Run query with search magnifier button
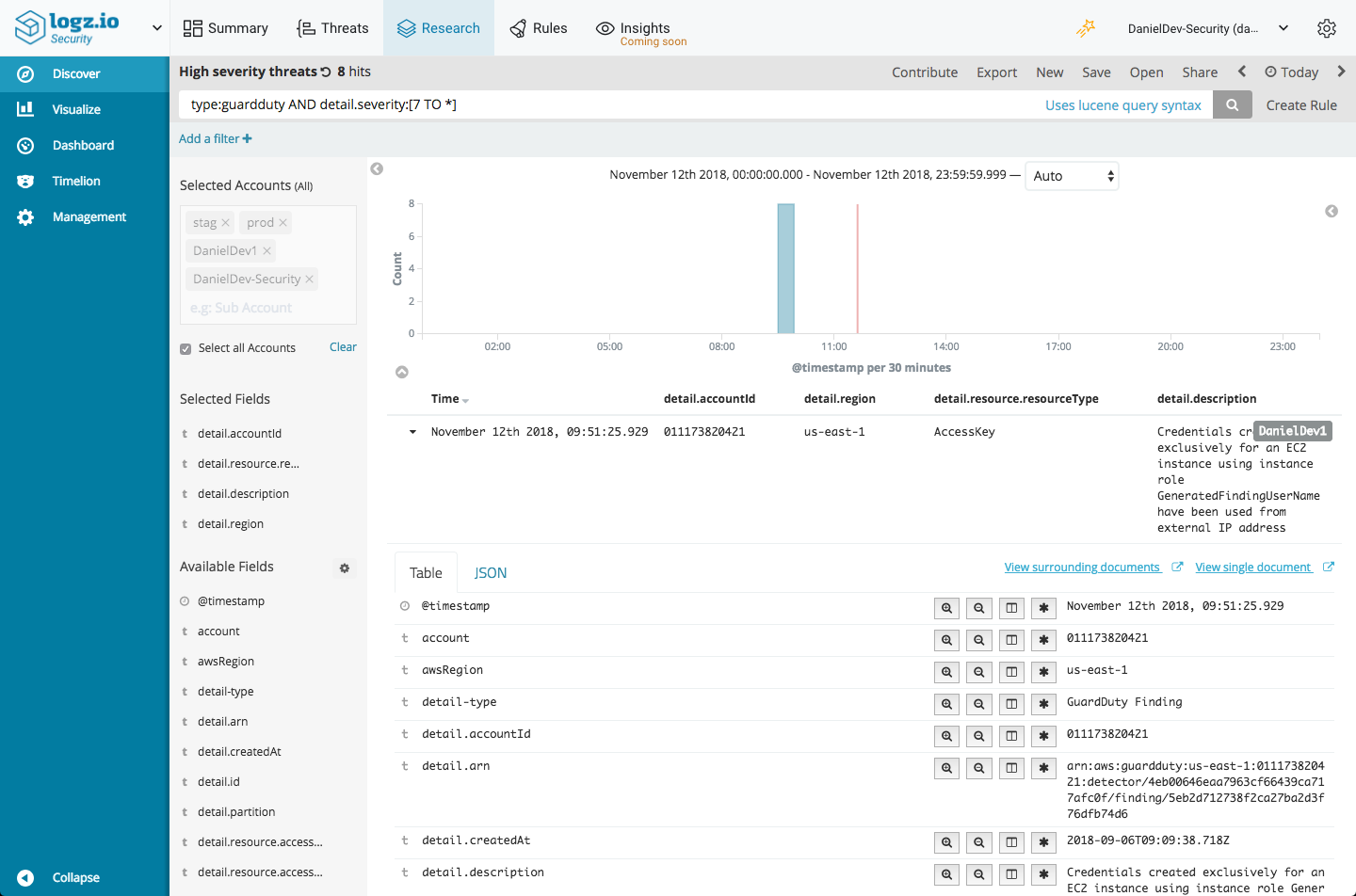 click(x=1232, y=104)
